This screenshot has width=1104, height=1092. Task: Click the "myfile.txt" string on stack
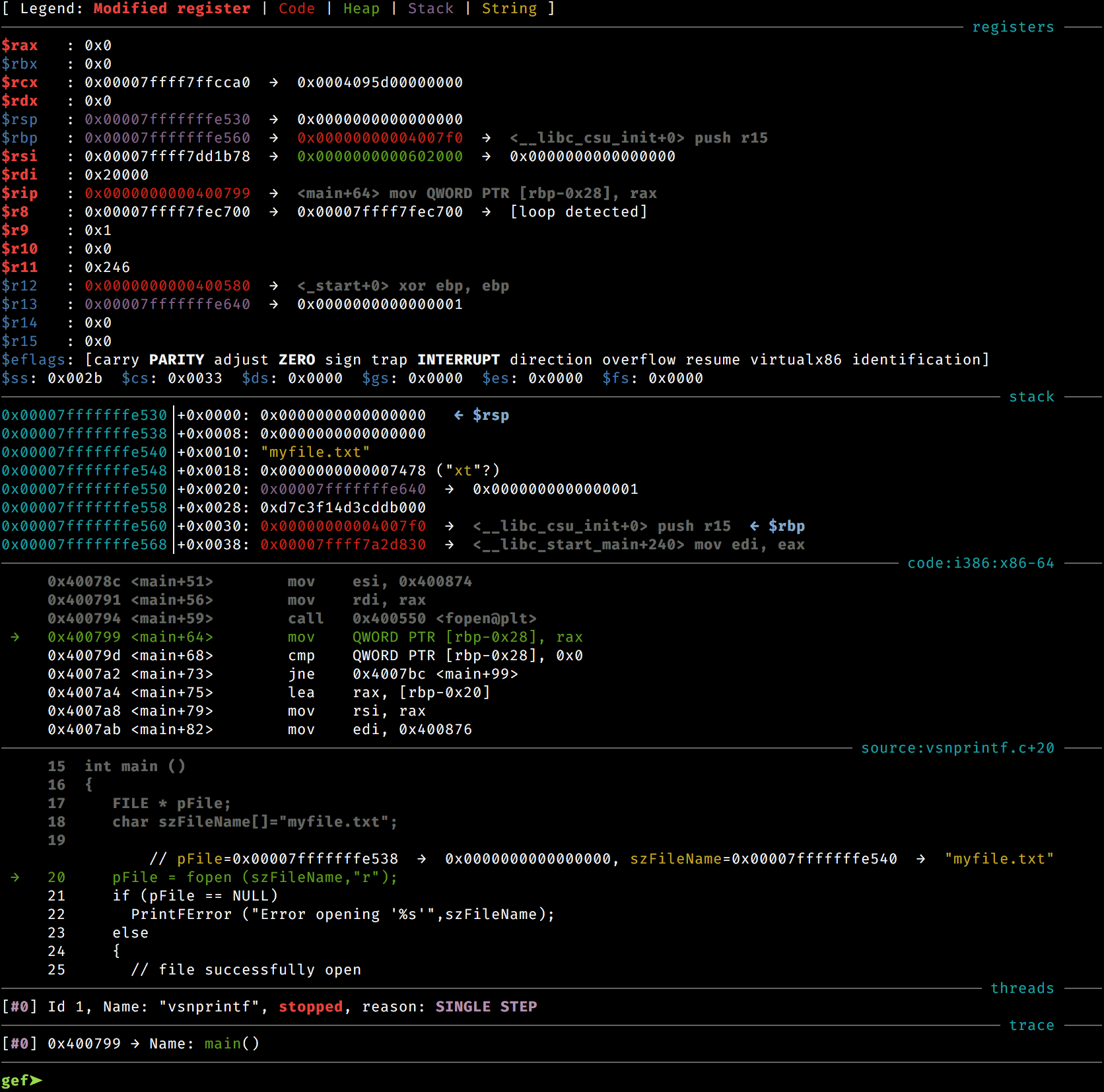click(315, 452)
